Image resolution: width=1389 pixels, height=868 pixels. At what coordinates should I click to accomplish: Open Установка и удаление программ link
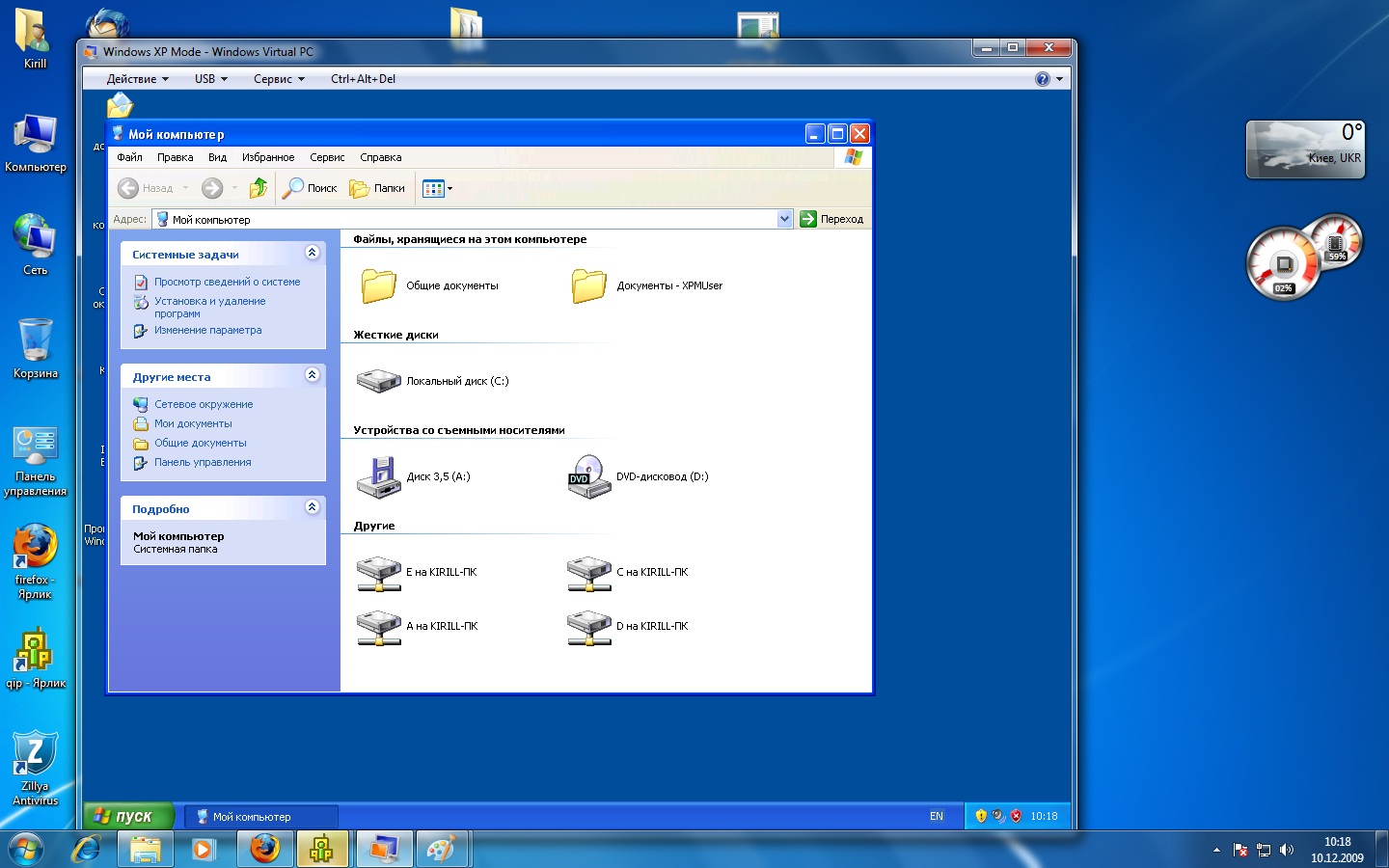coord(209,307)
